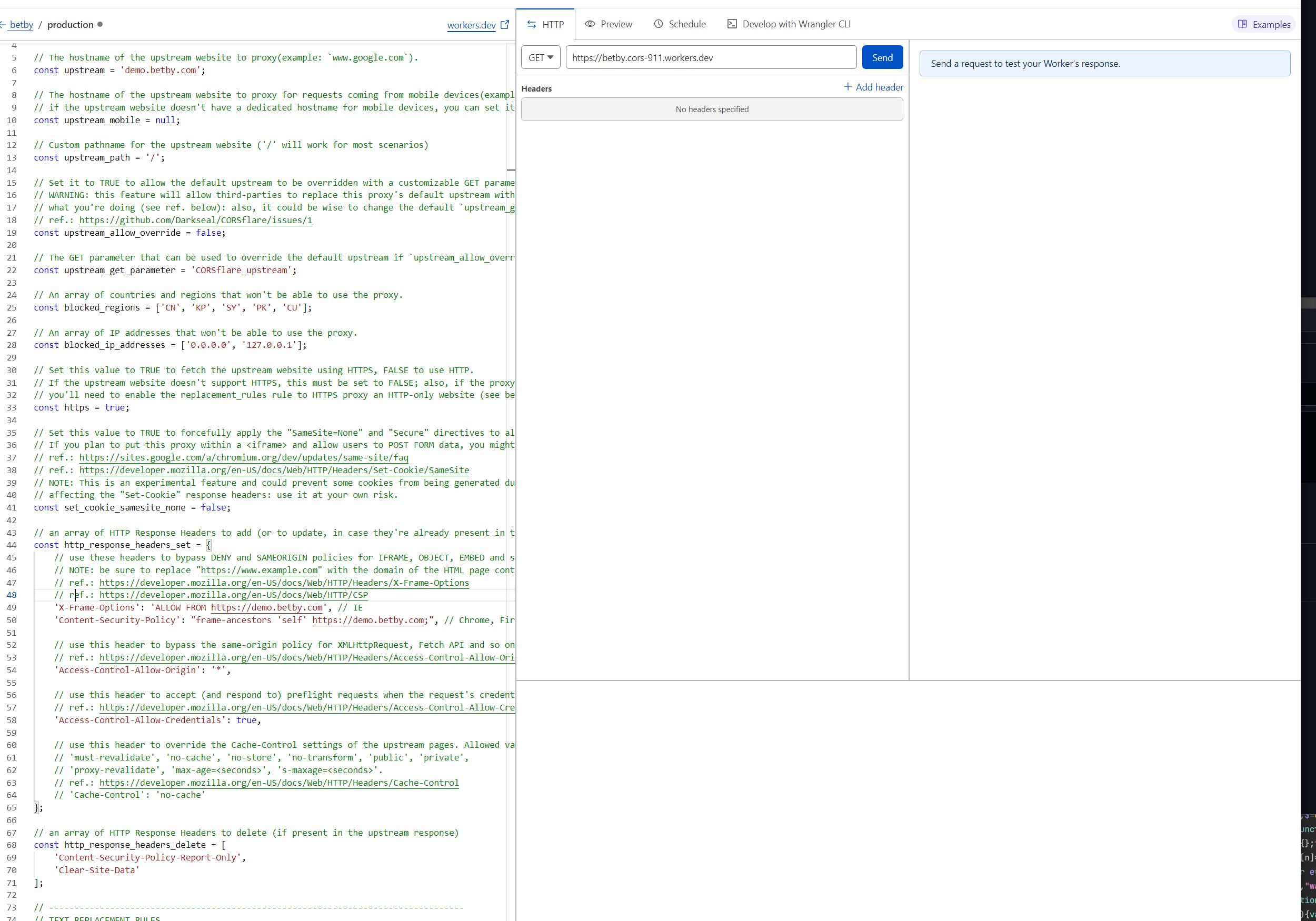Click the code editor scrollbar marker

coord(511,170)
